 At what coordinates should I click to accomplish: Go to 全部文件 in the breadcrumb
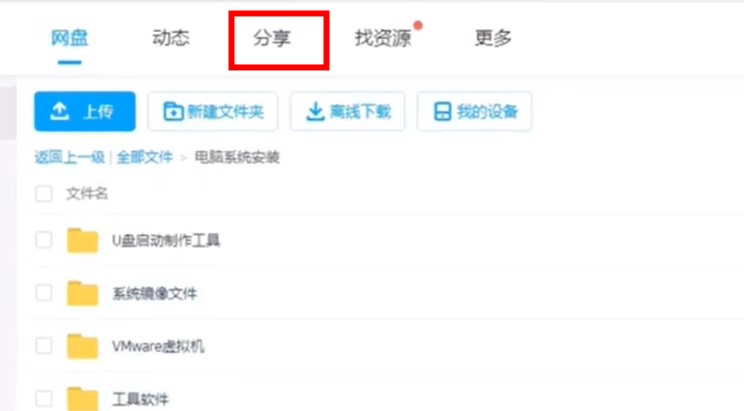[145, 157]
